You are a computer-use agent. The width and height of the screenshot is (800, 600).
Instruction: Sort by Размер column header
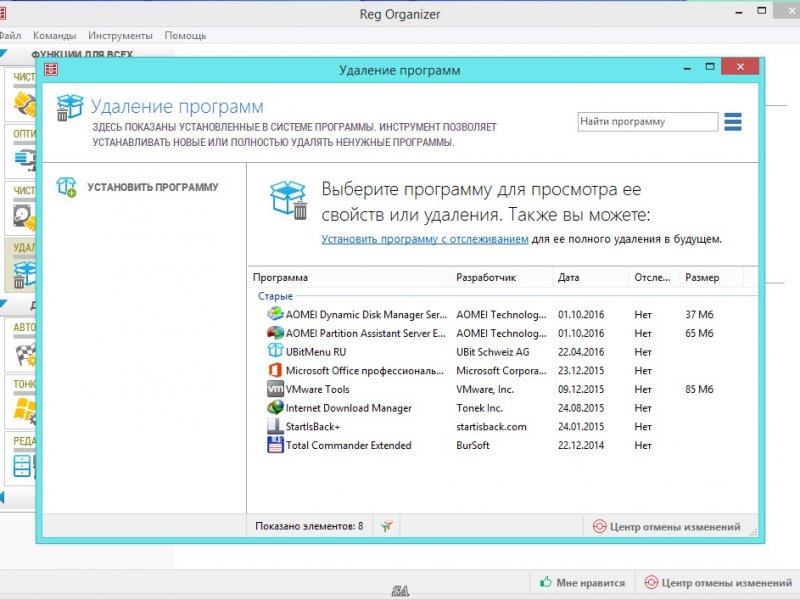point(711,278)
